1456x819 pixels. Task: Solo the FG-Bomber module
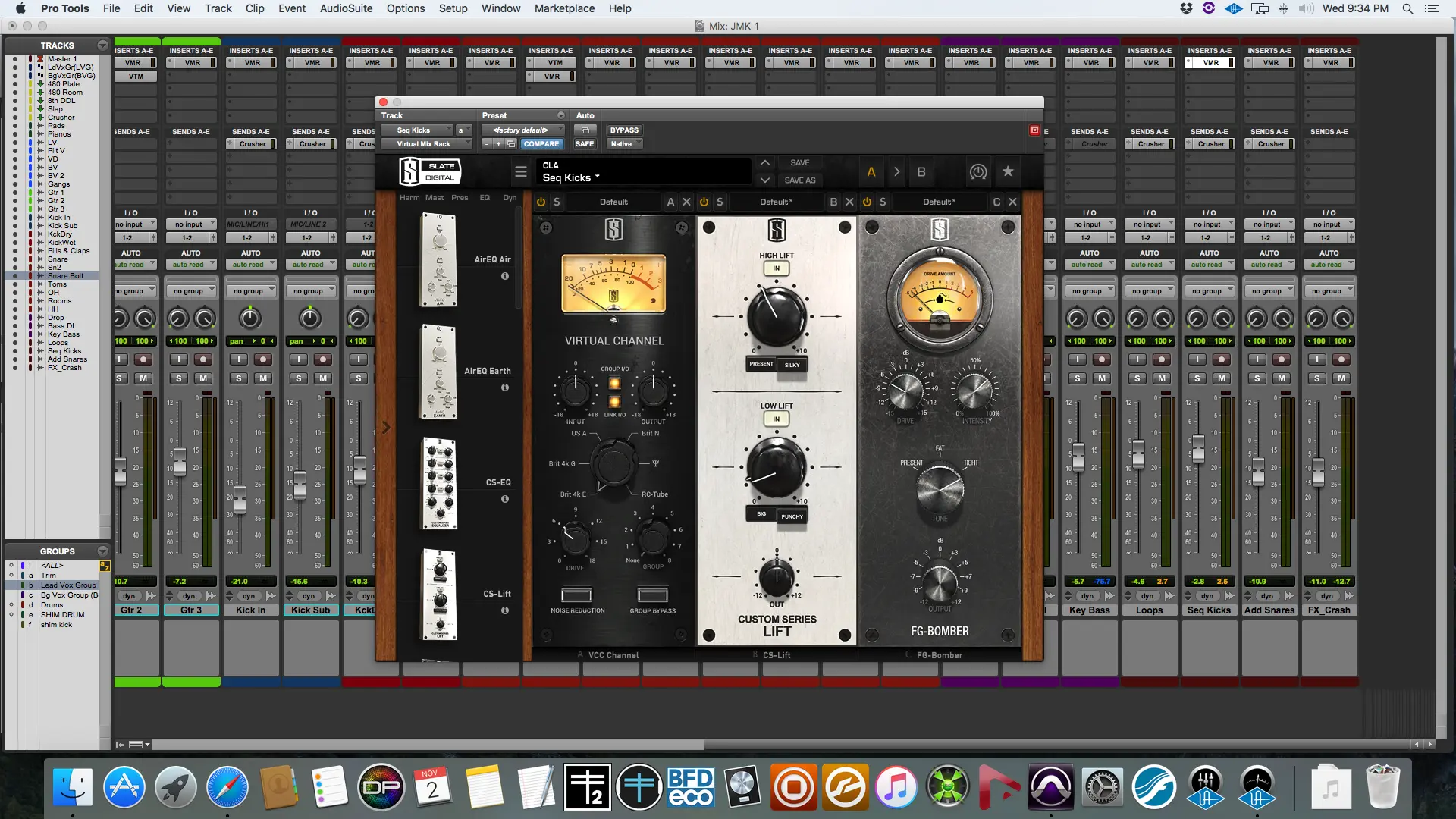pos(883,202)
